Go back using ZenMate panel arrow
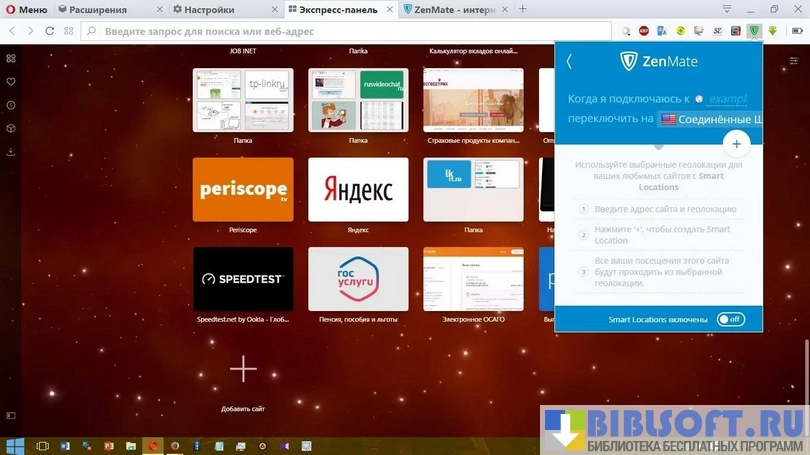 click(569, 61)
